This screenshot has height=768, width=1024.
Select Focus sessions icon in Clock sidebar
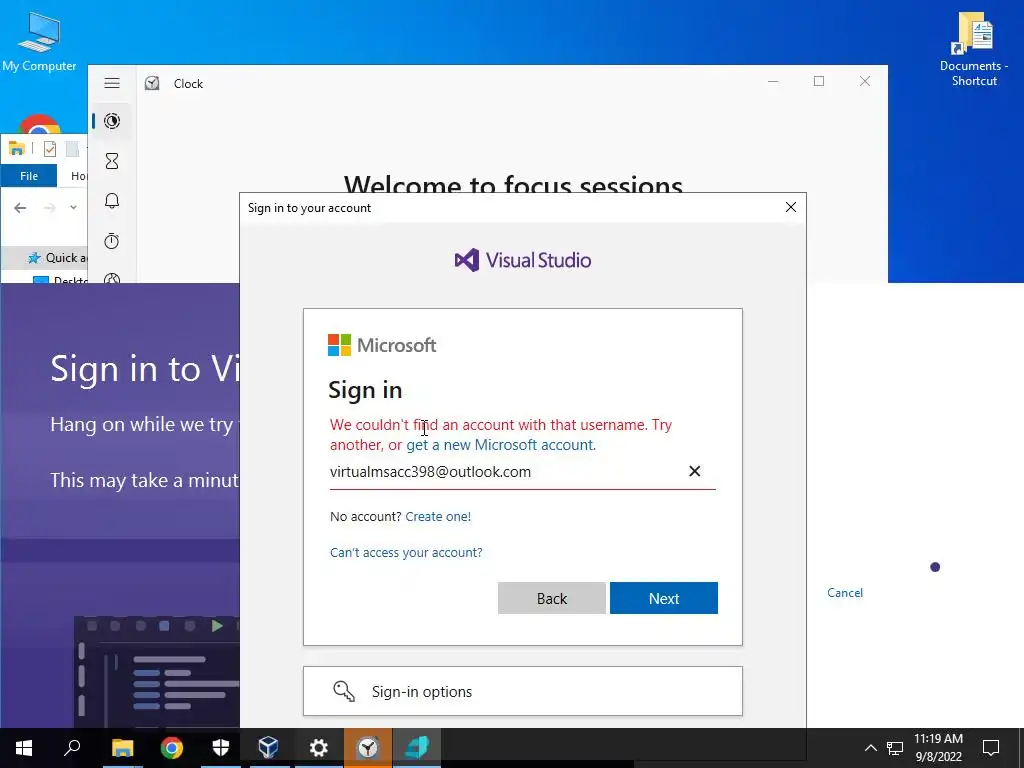(x=112, y=121)
